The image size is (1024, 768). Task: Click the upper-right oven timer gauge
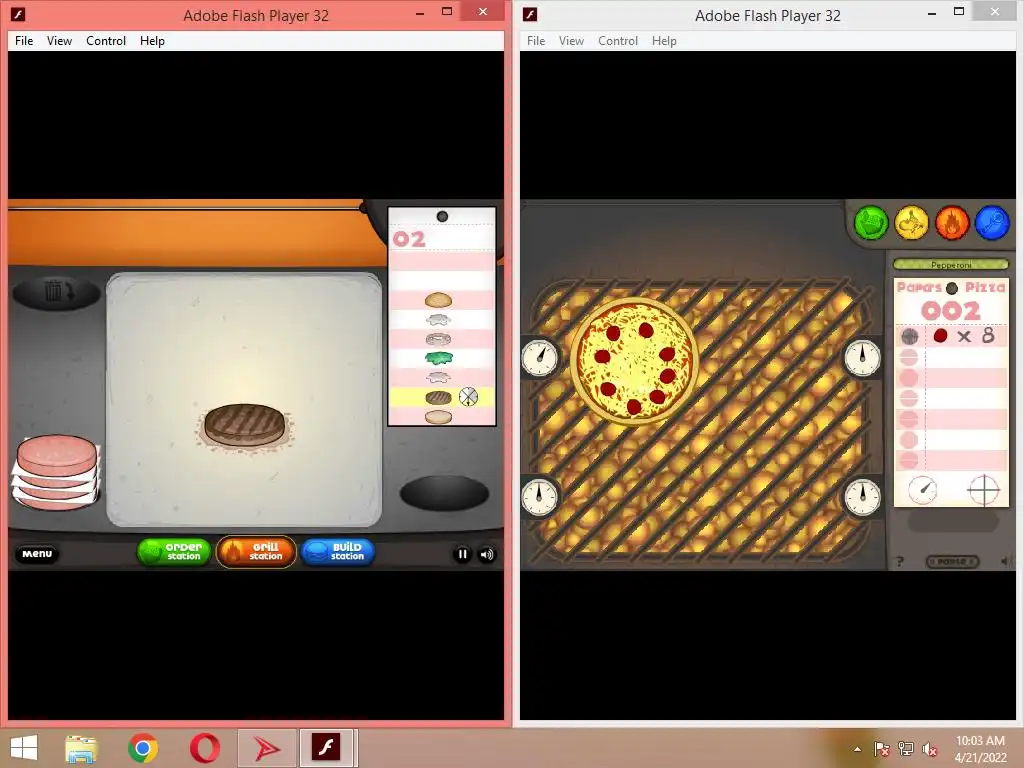point(862,357)
